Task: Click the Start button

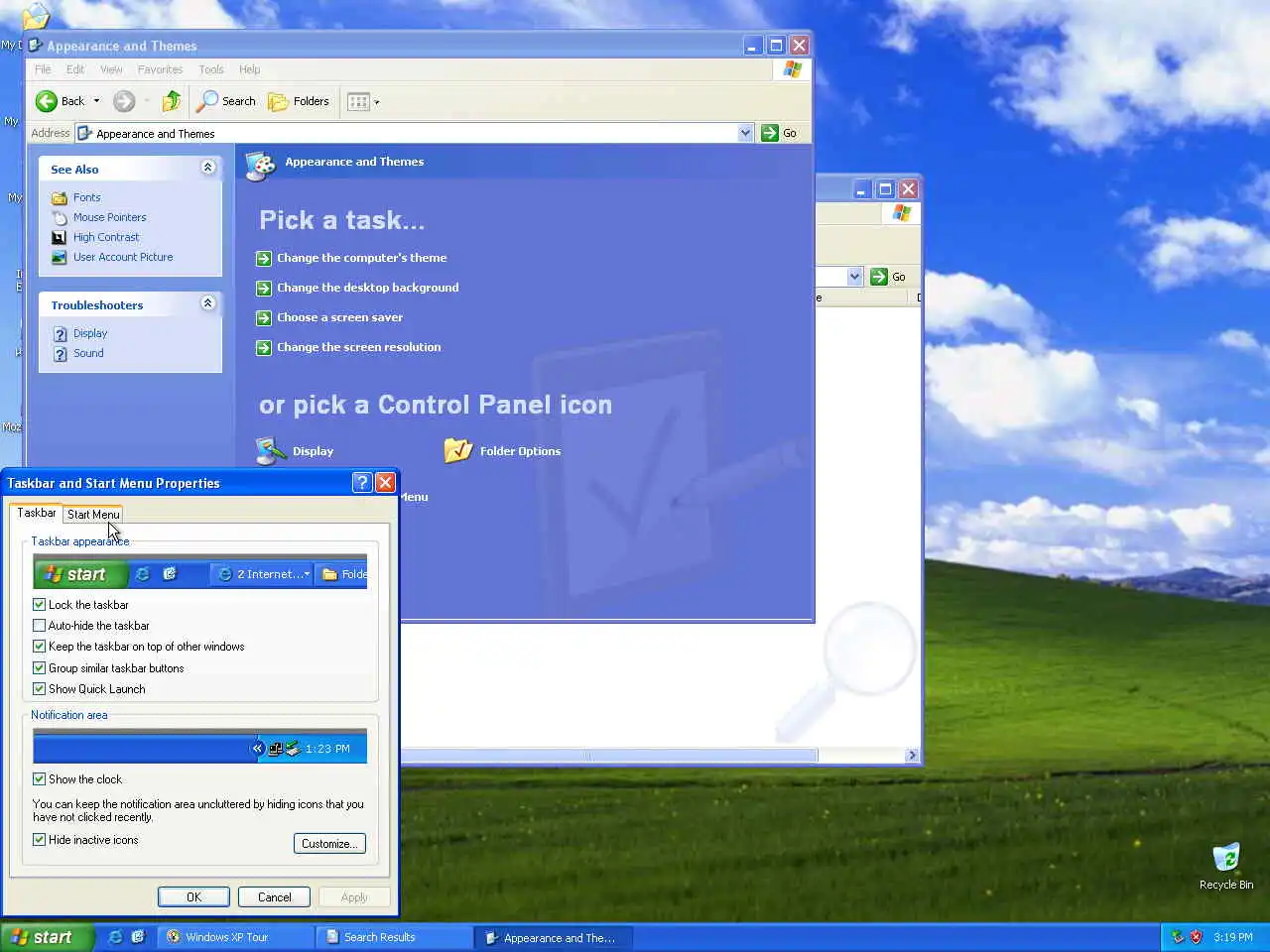Action: [48, 937]
